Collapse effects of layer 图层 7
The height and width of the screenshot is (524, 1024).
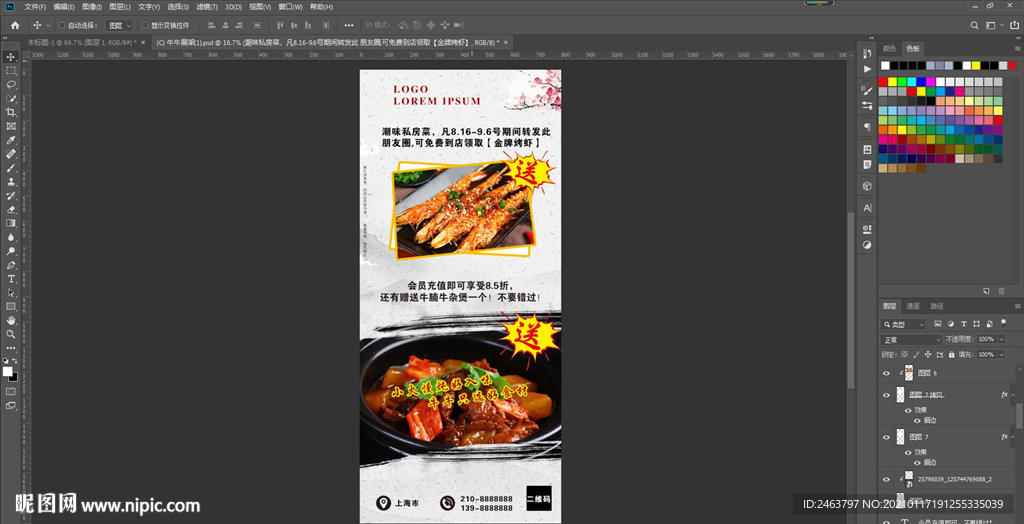click(1012, 437)
